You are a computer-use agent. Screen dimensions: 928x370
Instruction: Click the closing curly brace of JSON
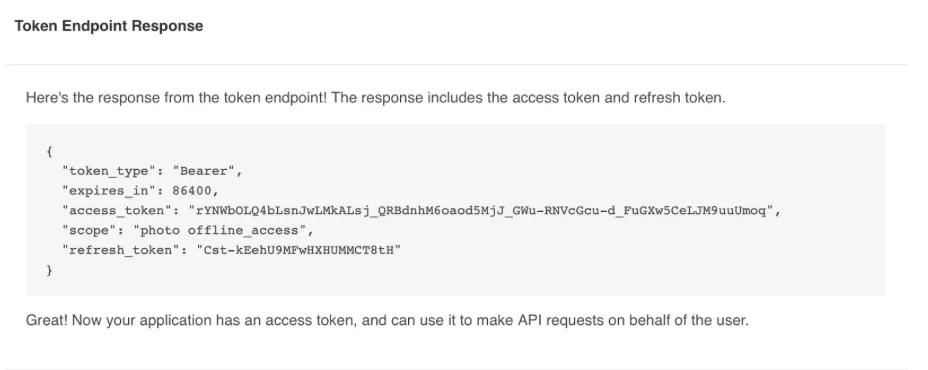tap(49, 270)
